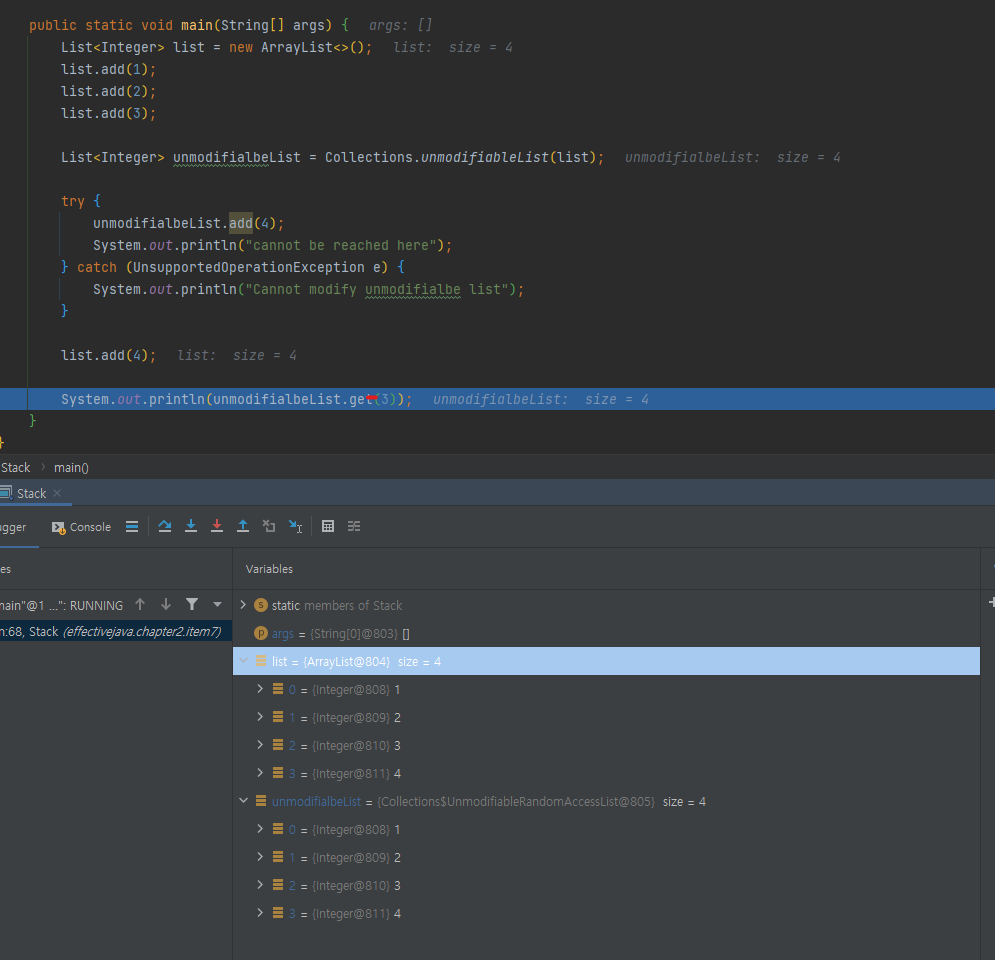Screen dimensions: 995x960
Task: Click the 'p' parameter icon beside args
Action: point(261,633)
